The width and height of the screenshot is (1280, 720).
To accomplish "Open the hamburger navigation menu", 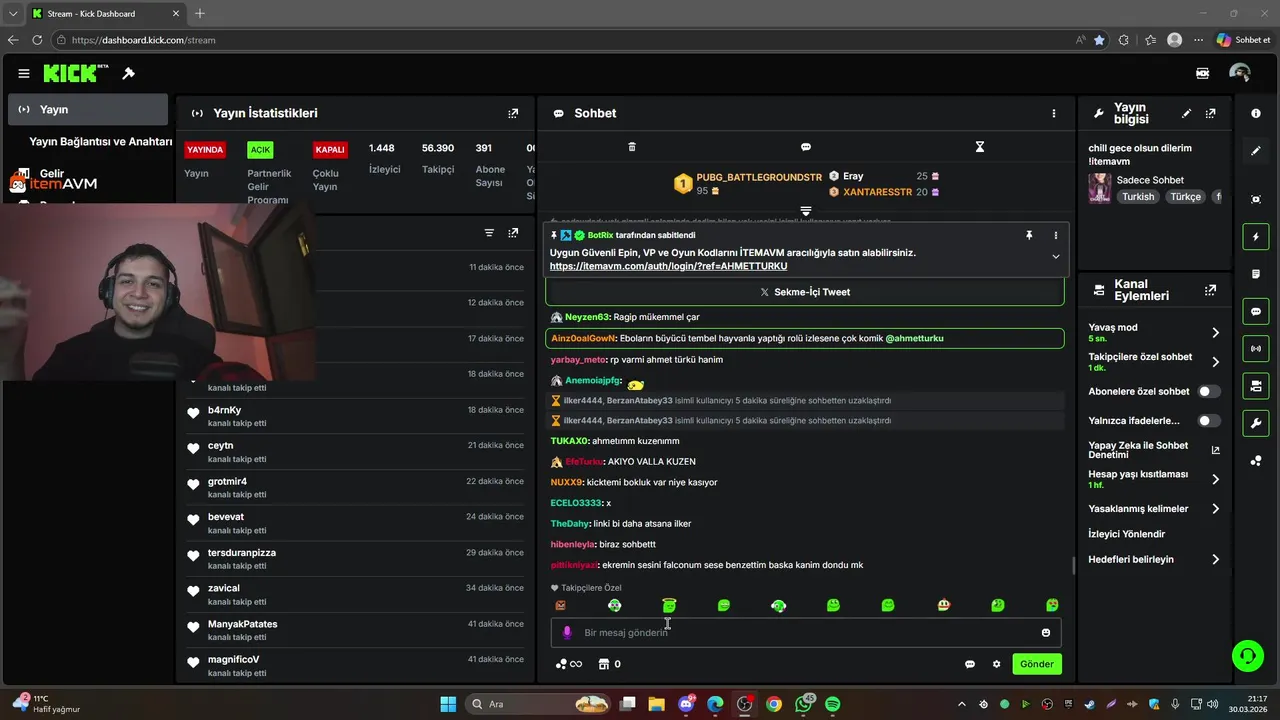I will click(24, 73).
